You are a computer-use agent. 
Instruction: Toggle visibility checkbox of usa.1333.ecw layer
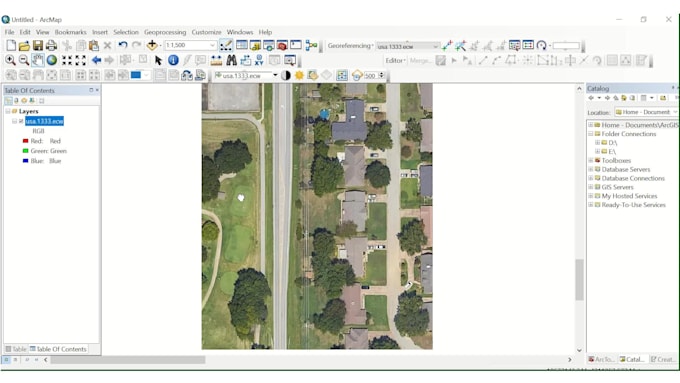[x=21, y=121]
